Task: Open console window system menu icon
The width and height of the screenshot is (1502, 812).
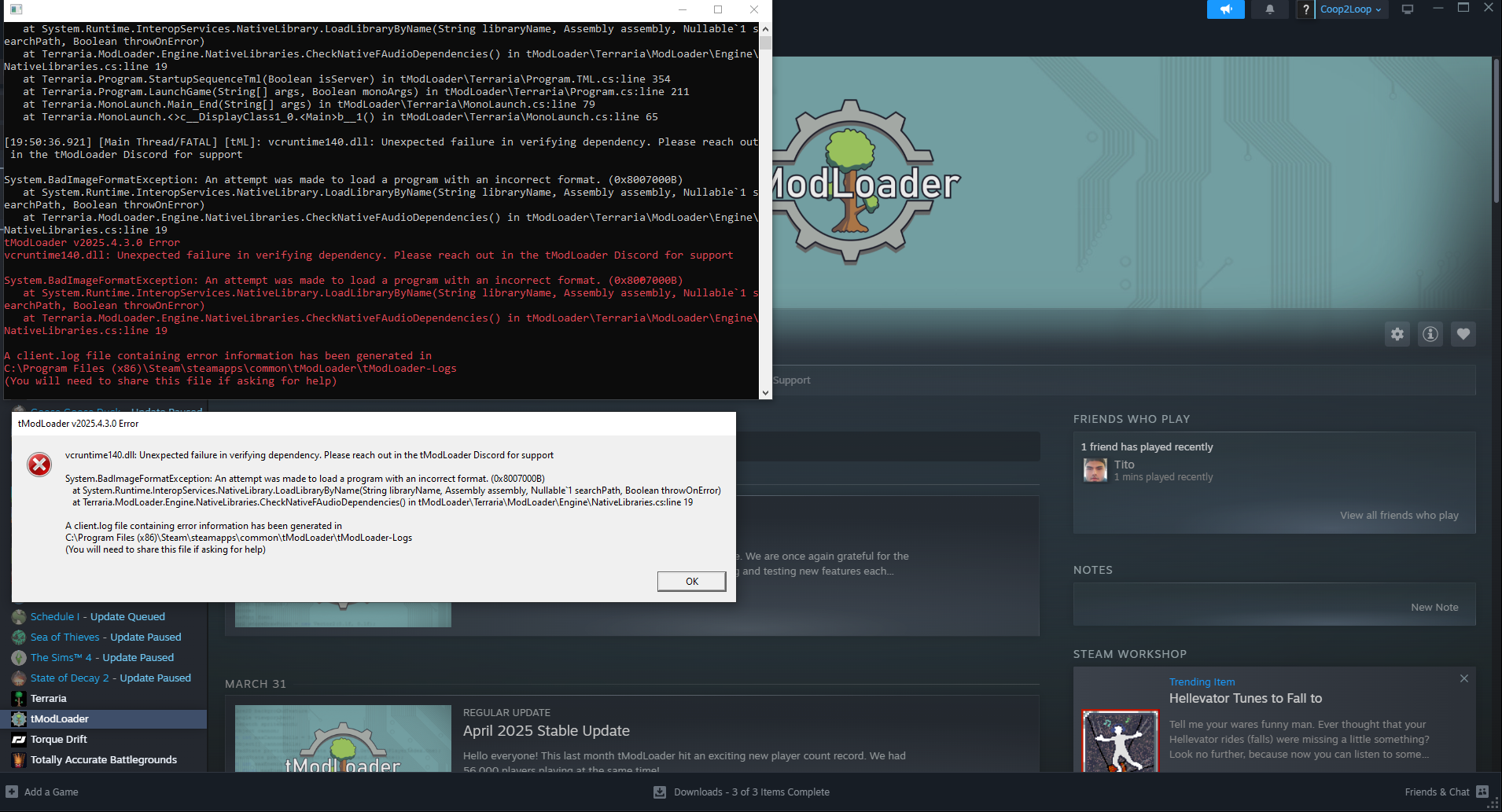Action: 16,9
